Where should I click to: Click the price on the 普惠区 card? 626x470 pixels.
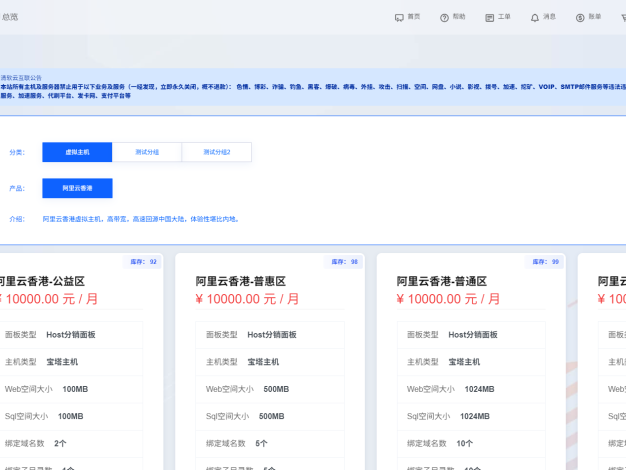(x=247, y=299)
